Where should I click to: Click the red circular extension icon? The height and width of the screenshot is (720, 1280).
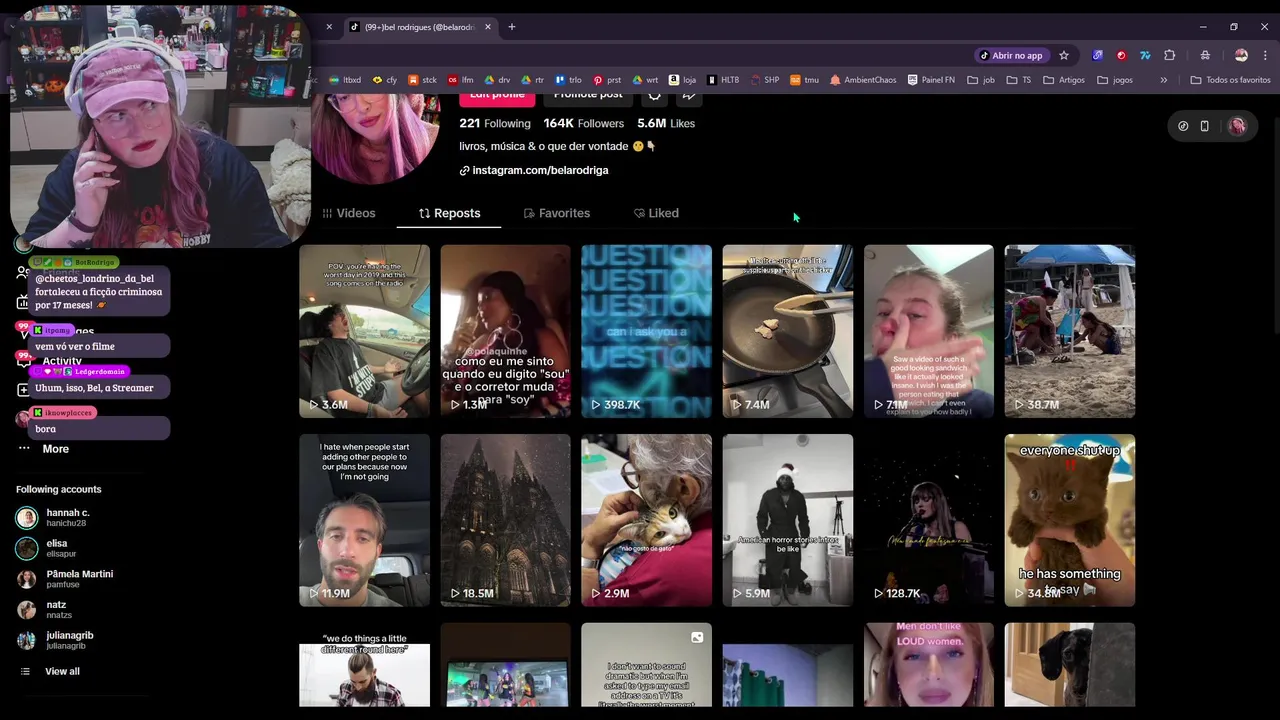1121,55
